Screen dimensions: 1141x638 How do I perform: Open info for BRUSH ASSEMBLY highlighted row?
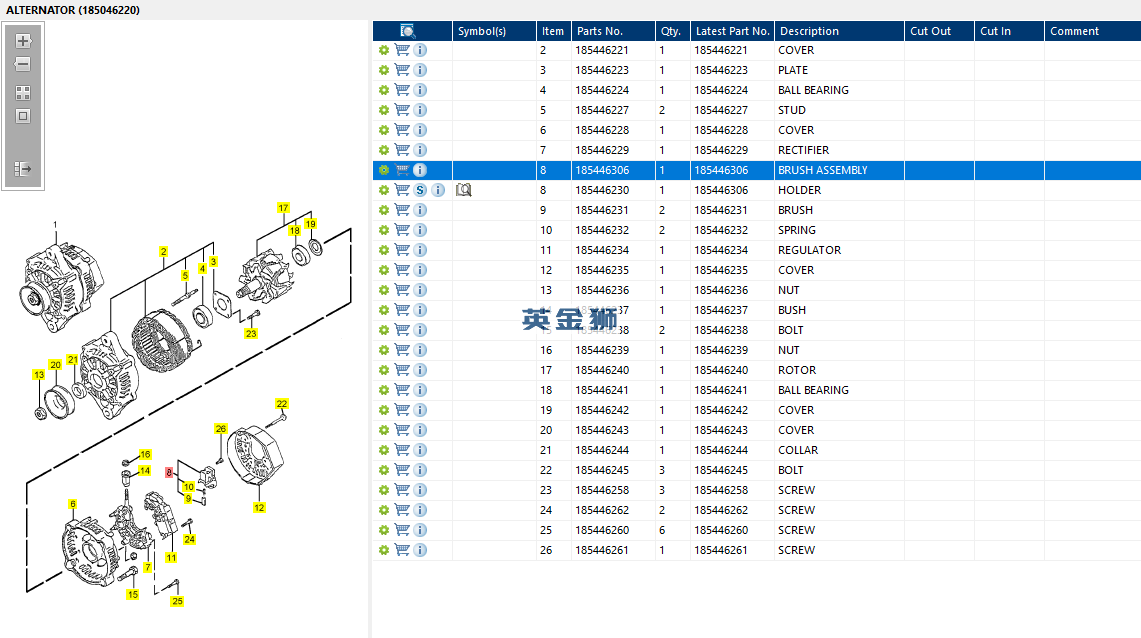pyautogui.click(x=420, y=170)
